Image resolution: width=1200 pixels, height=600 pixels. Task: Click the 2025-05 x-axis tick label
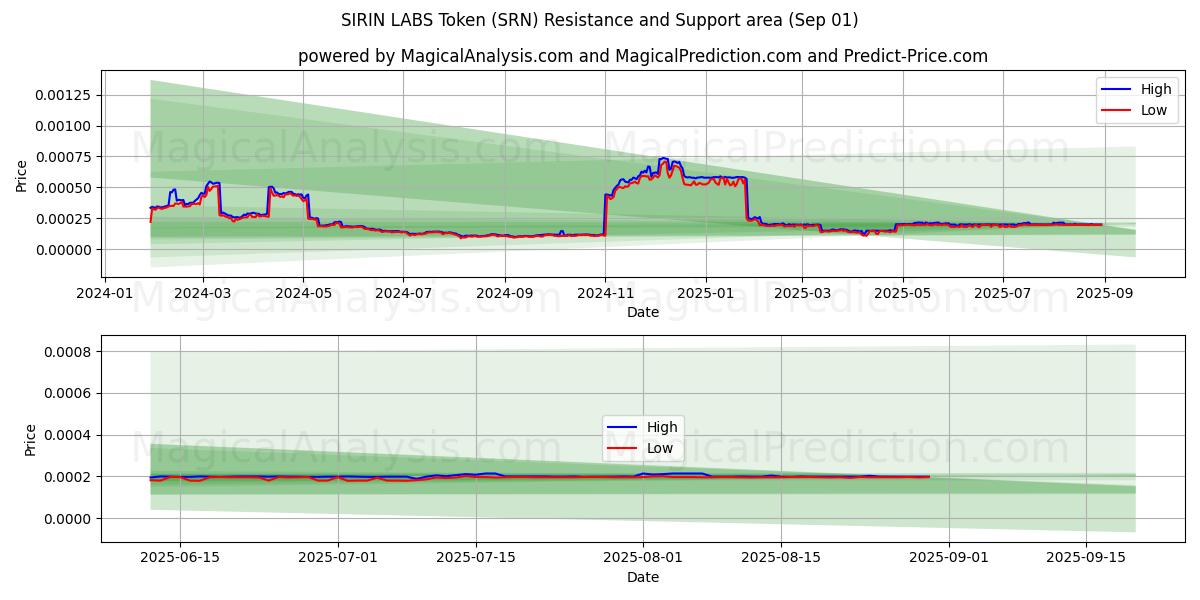(902, 292)
